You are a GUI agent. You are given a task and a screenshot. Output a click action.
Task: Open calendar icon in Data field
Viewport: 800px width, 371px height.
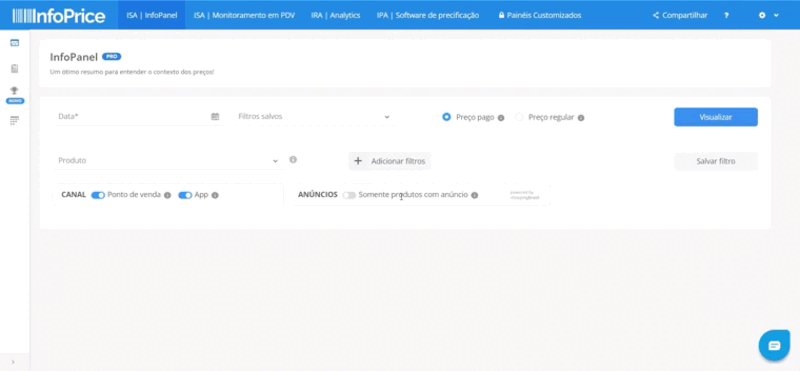[215, 117]
